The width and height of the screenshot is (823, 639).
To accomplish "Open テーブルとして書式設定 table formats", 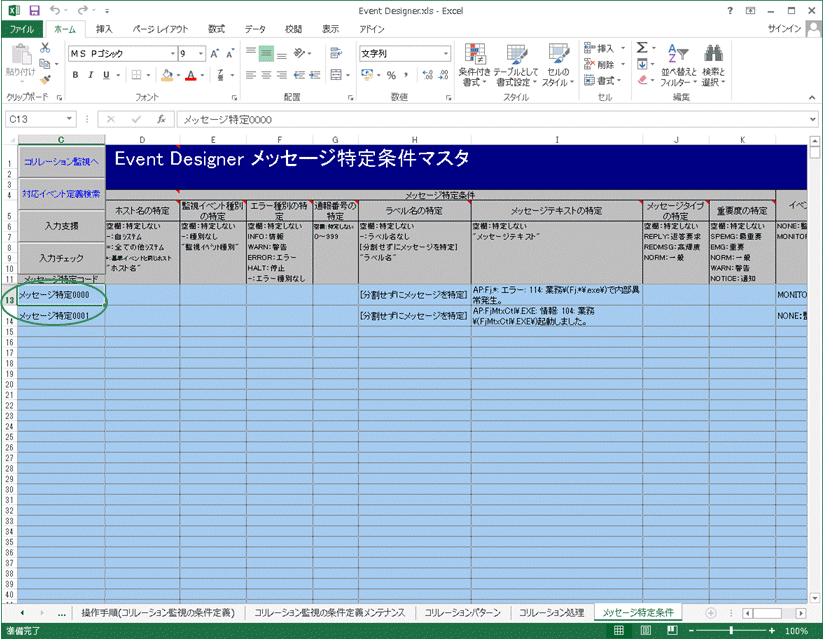I will click(516, 65).
